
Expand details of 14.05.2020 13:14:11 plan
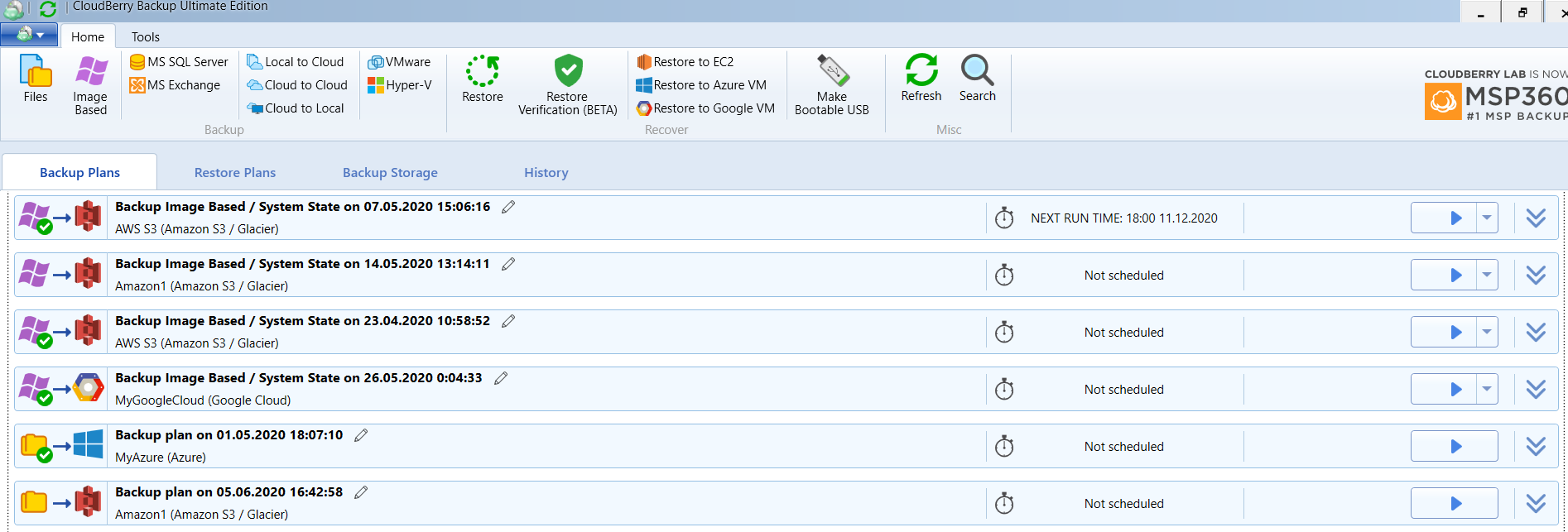point(1536,275)
